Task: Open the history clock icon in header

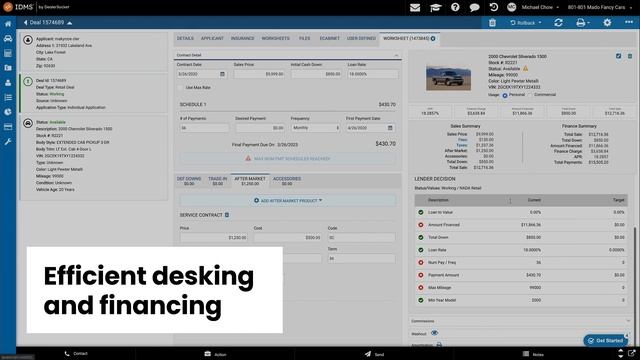Action: tap(494, 7)
